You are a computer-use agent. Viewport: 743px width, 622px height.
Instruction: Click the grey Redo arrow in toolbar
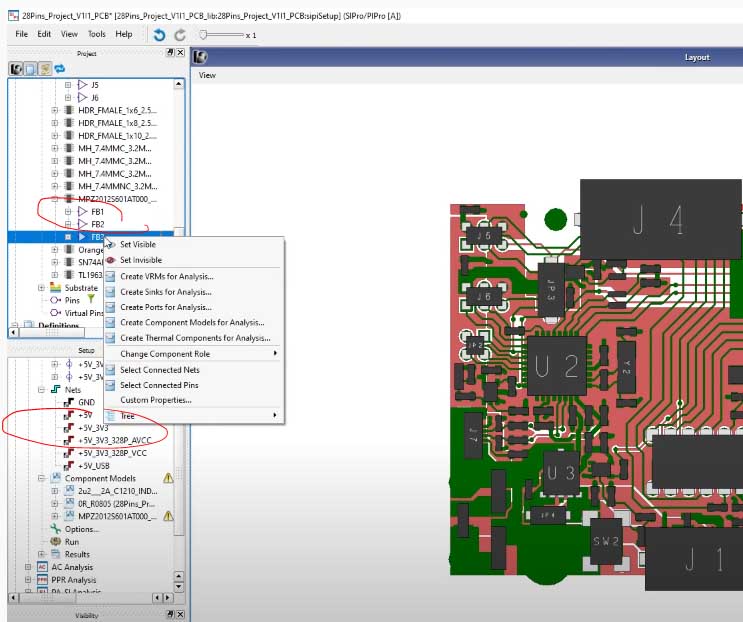(x=180, y=34)
